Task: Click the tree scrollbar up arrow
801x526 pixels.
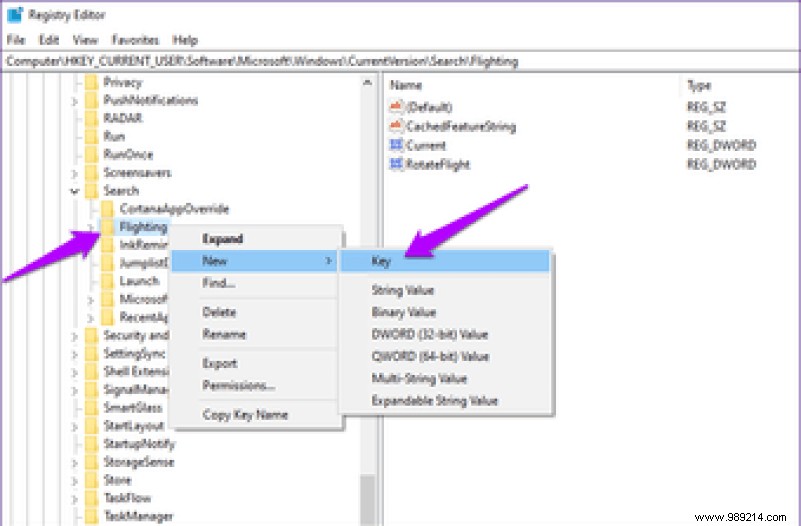Action: (x=367, y=82)
